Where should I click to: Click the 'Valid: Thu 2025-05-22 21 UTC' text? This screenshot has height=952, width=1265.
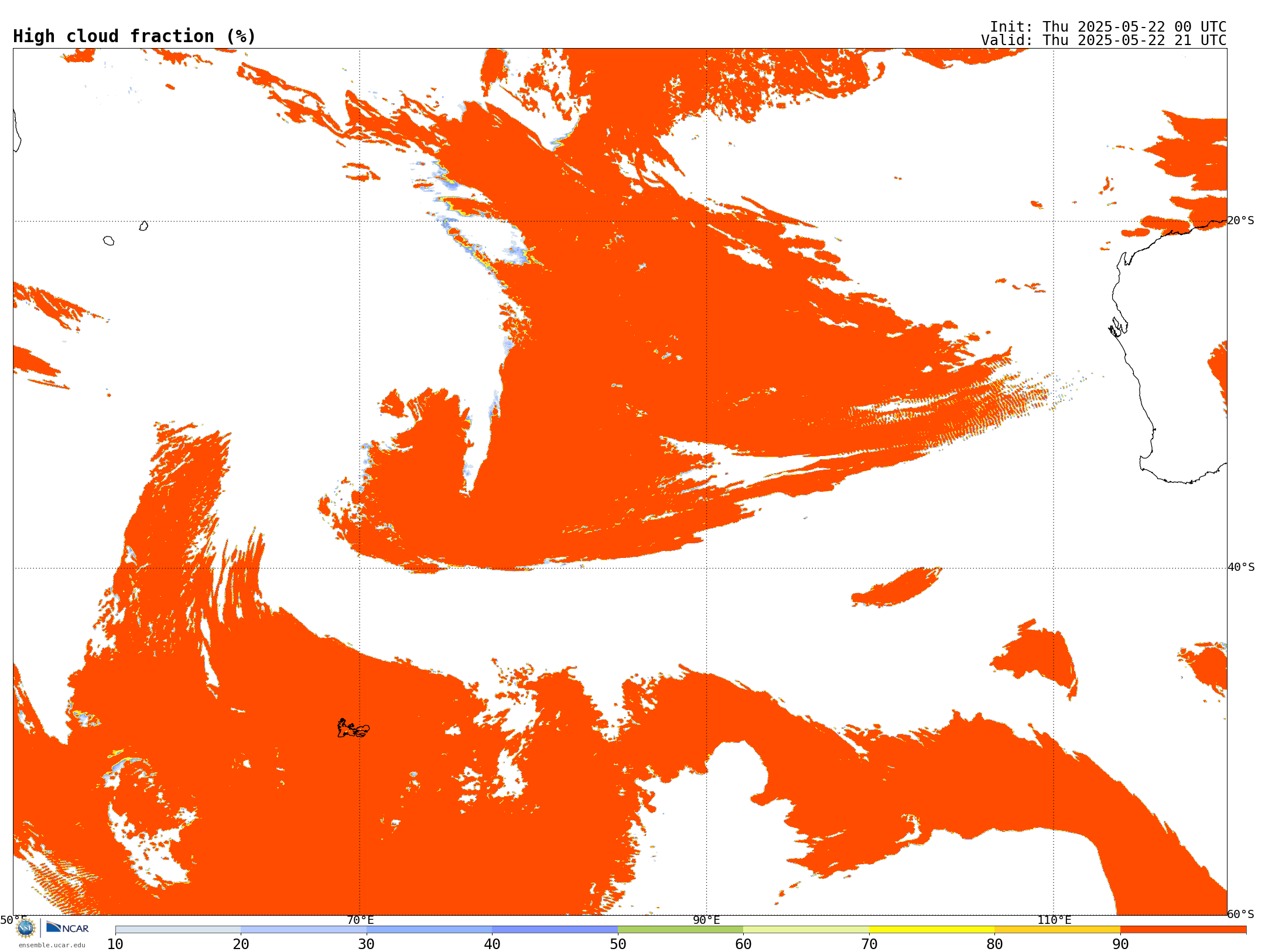click(x=1103, y=40)
